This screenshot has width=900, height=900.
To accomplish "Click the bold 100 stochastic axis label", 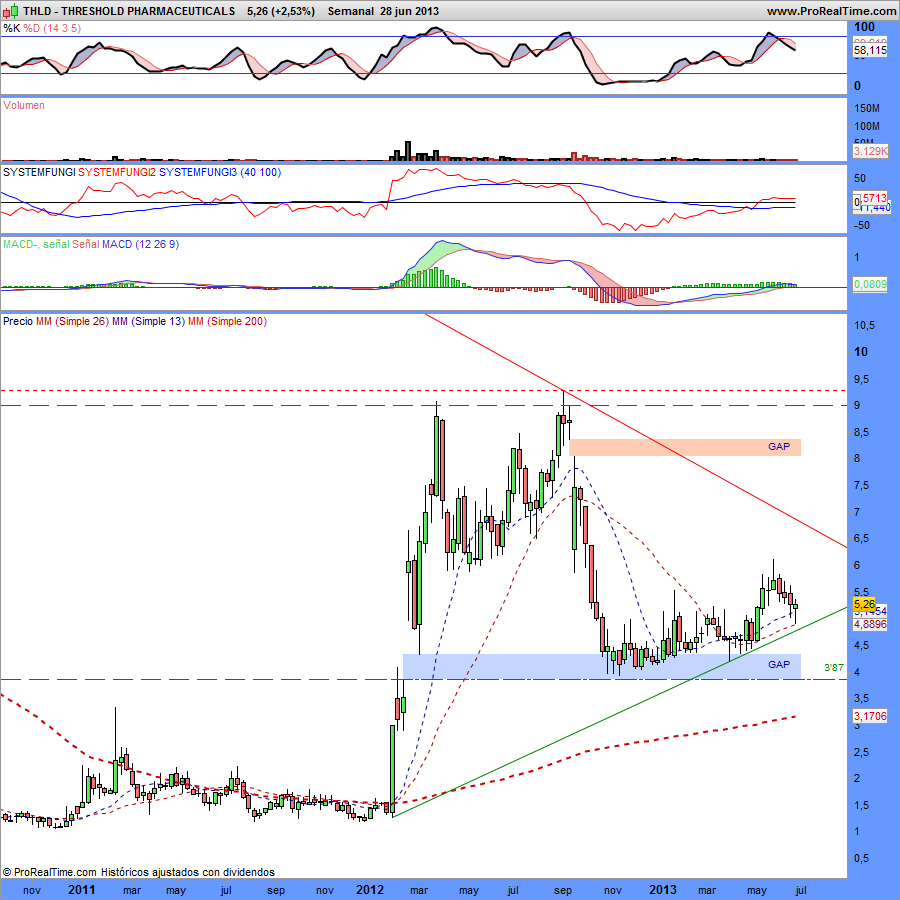I will (x=864, y=26).
